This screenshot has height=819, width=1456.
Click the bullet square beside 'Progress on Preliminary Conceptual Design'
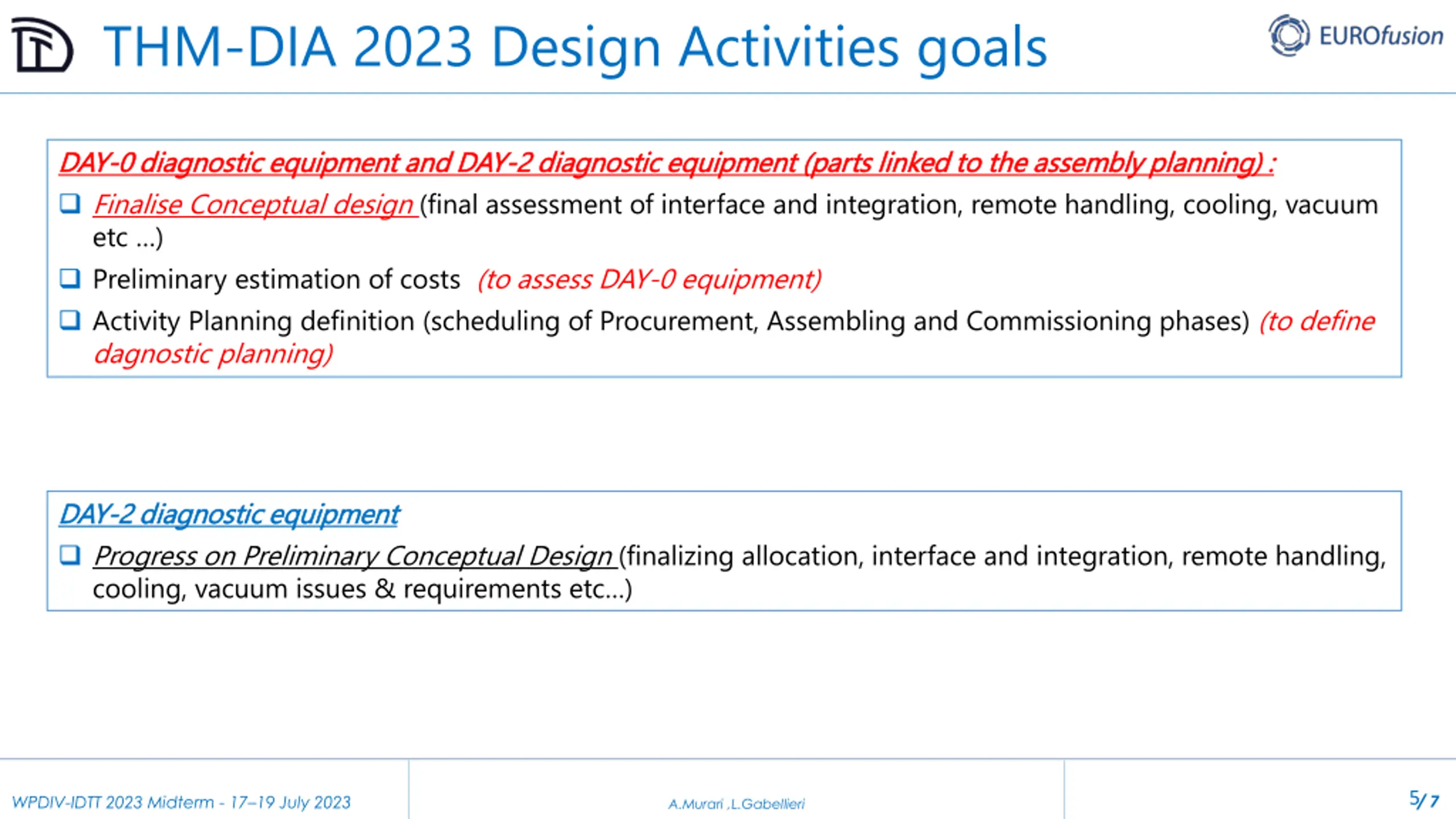(70, 555)
